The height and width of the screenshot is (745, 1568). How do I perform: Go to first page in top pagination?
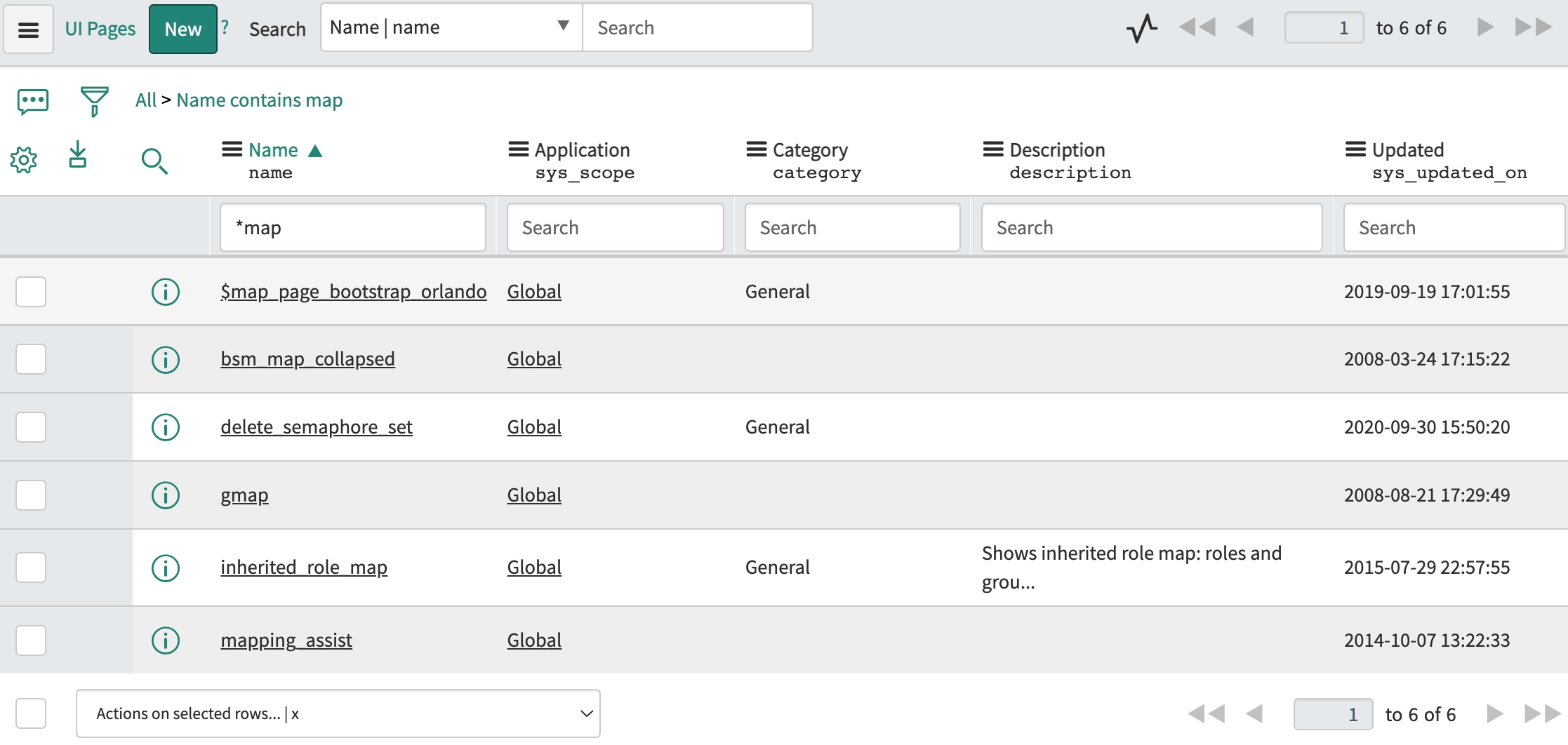click(x=1197, y=27)
